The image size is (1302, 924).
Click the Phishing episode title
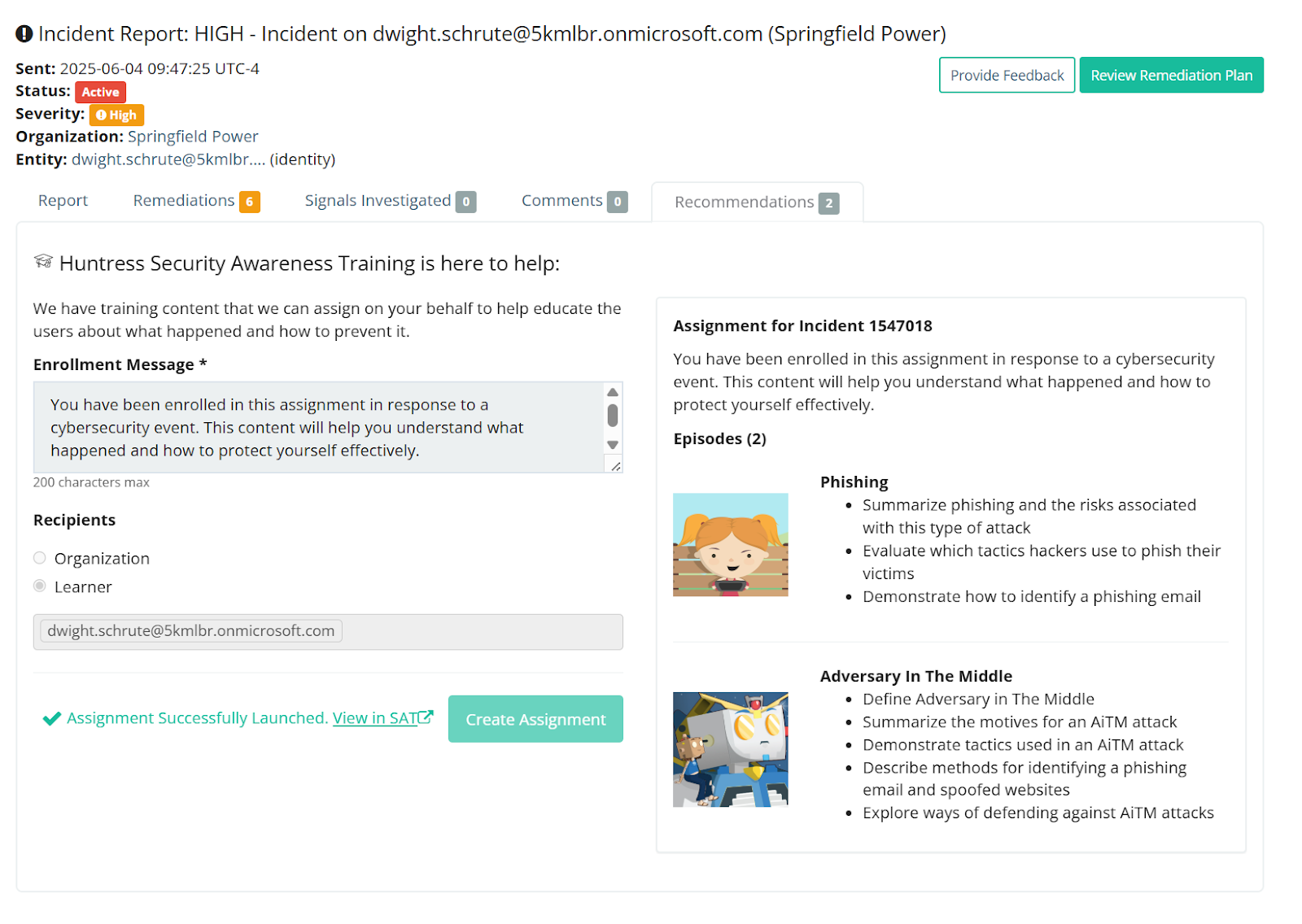click(x=854, y=482)
